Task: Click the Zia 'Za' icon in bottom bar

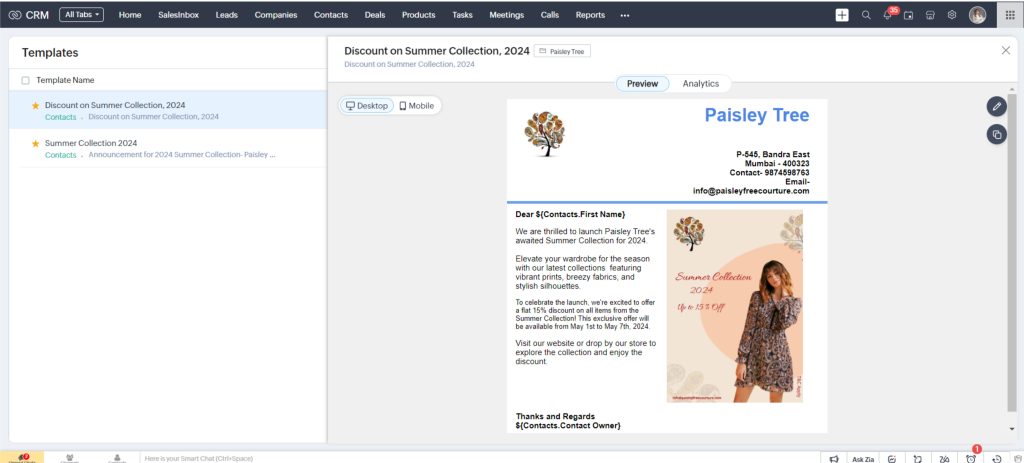Action: tap(944, 458)
